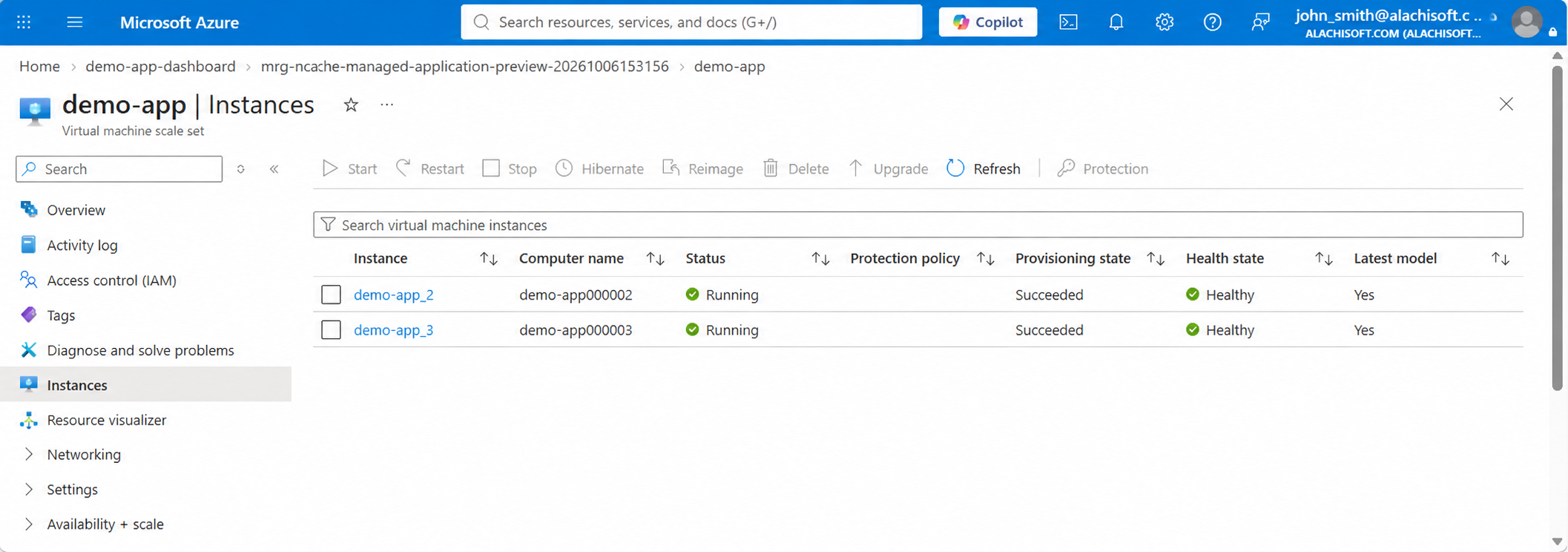This screenshot has height=552, width=1568.
Task: Click Upgrade in the instances toolbar
Action: (888, 168)
